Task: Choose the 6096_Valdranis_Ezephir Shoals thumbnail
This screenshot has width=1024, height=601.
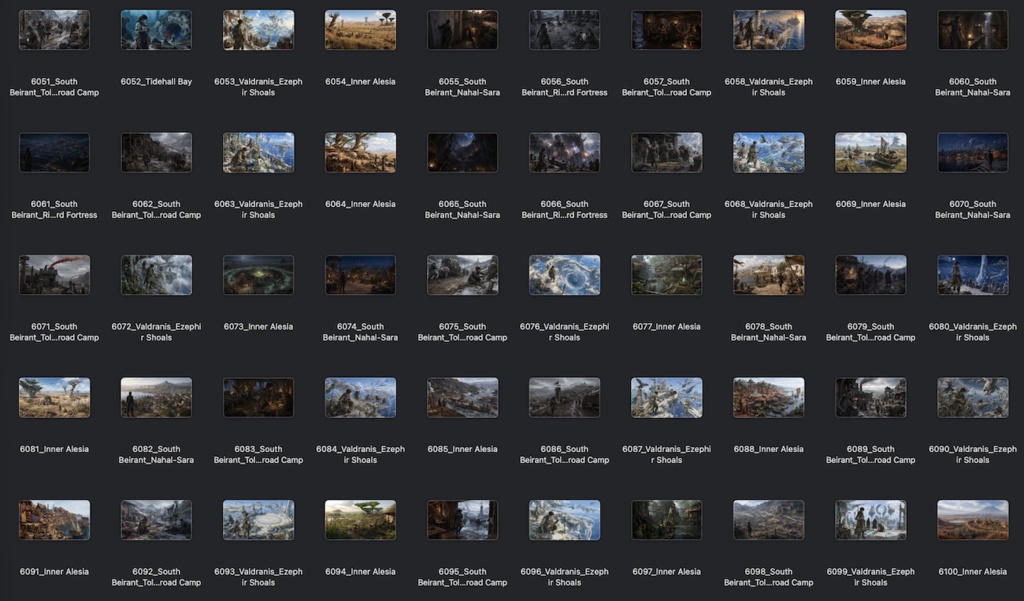Action: [x=564, y=520]
